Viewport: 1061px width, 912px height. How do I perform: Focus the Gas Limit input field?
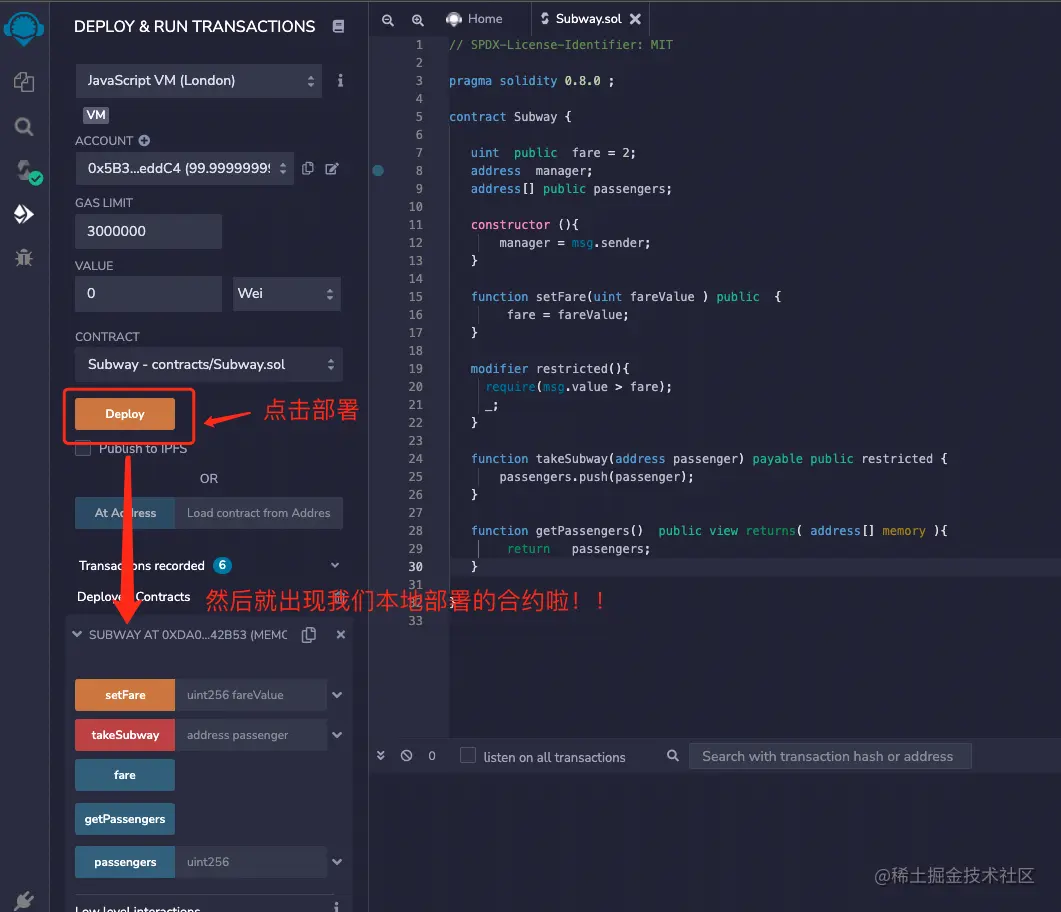point(148,231)
